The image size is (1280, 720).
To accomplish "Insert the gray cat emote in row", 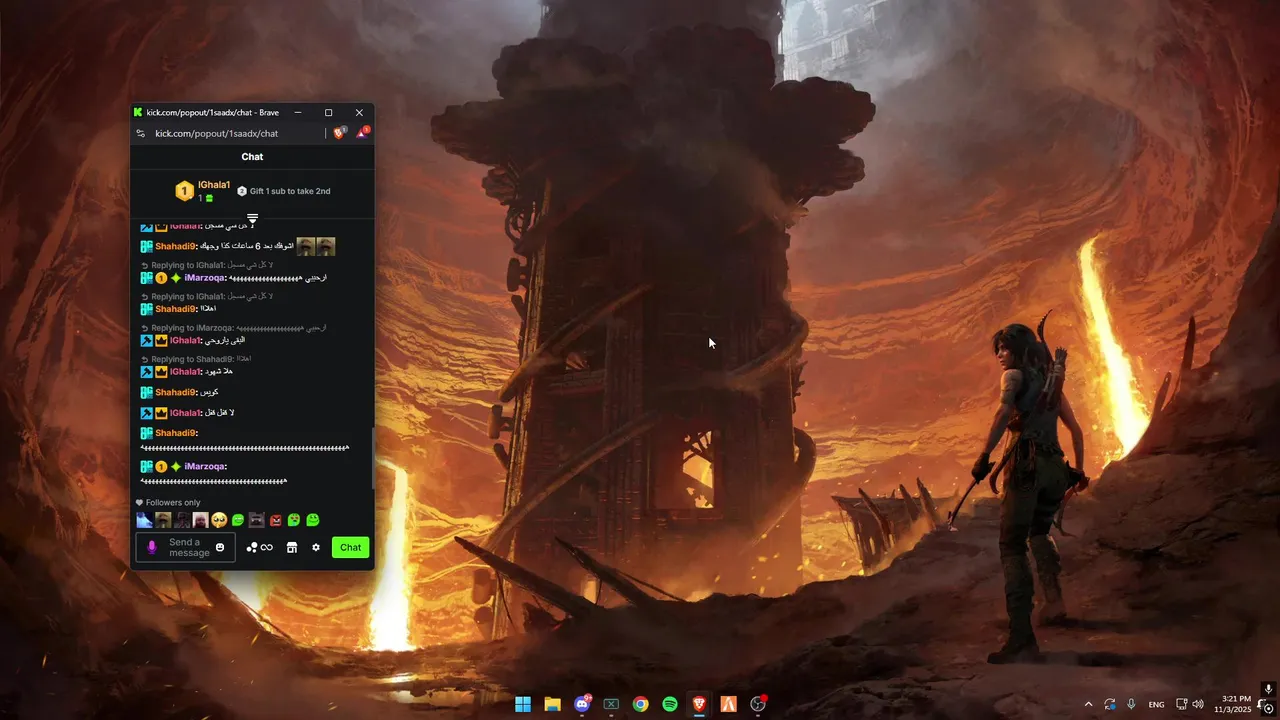I will click(x=257, y=520).
